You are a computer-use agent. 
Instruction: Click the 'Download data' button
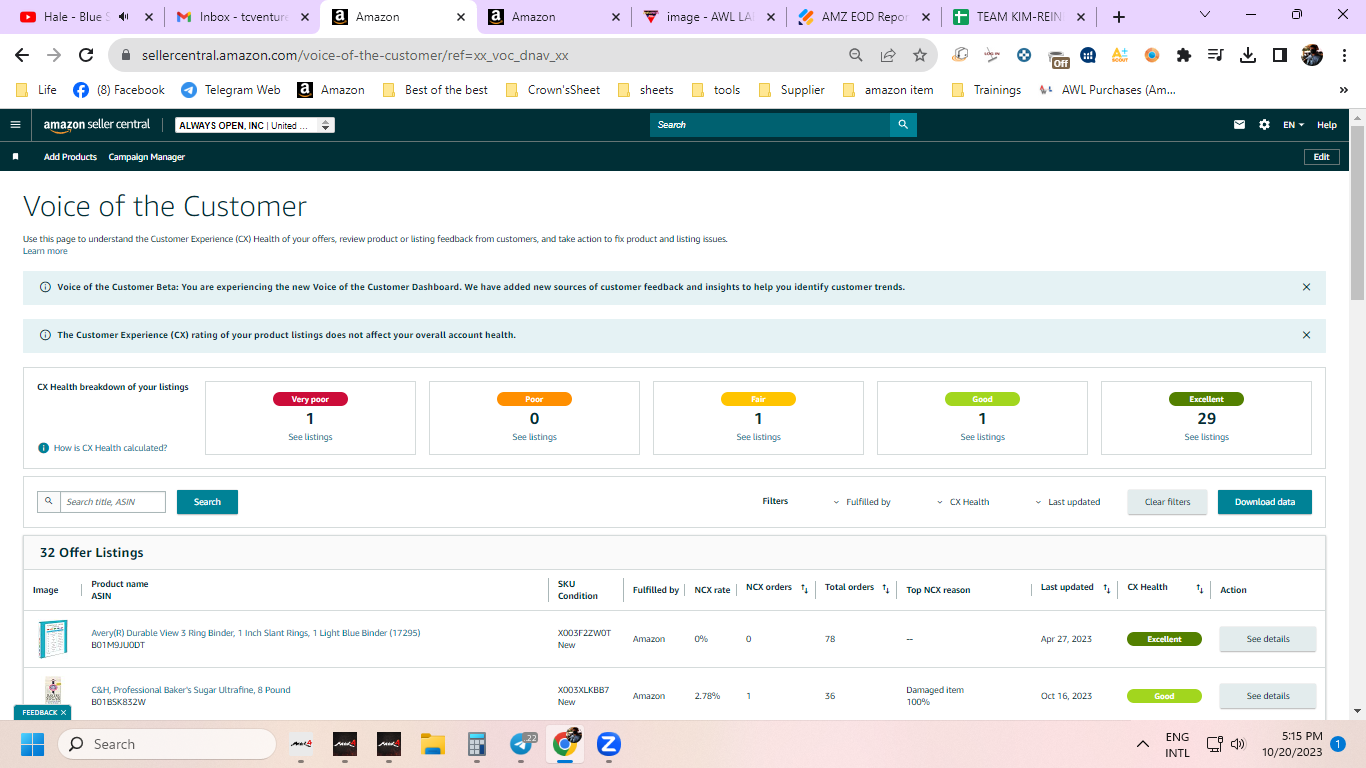(1265, 502)
